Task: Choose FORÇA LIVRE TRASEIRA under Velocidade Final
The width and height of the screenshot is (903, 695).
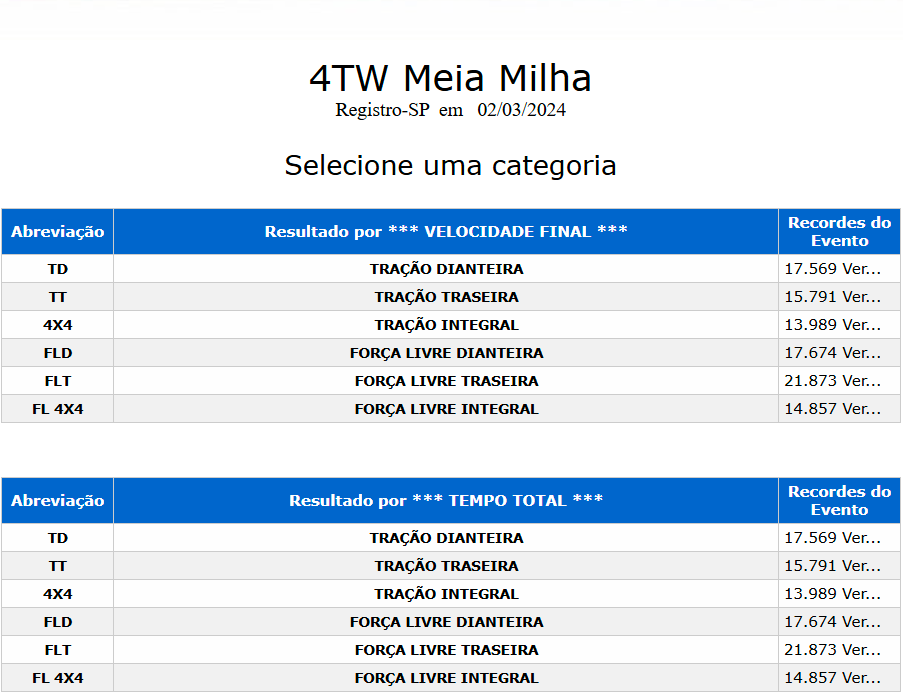Action: [x=446, y=381]
